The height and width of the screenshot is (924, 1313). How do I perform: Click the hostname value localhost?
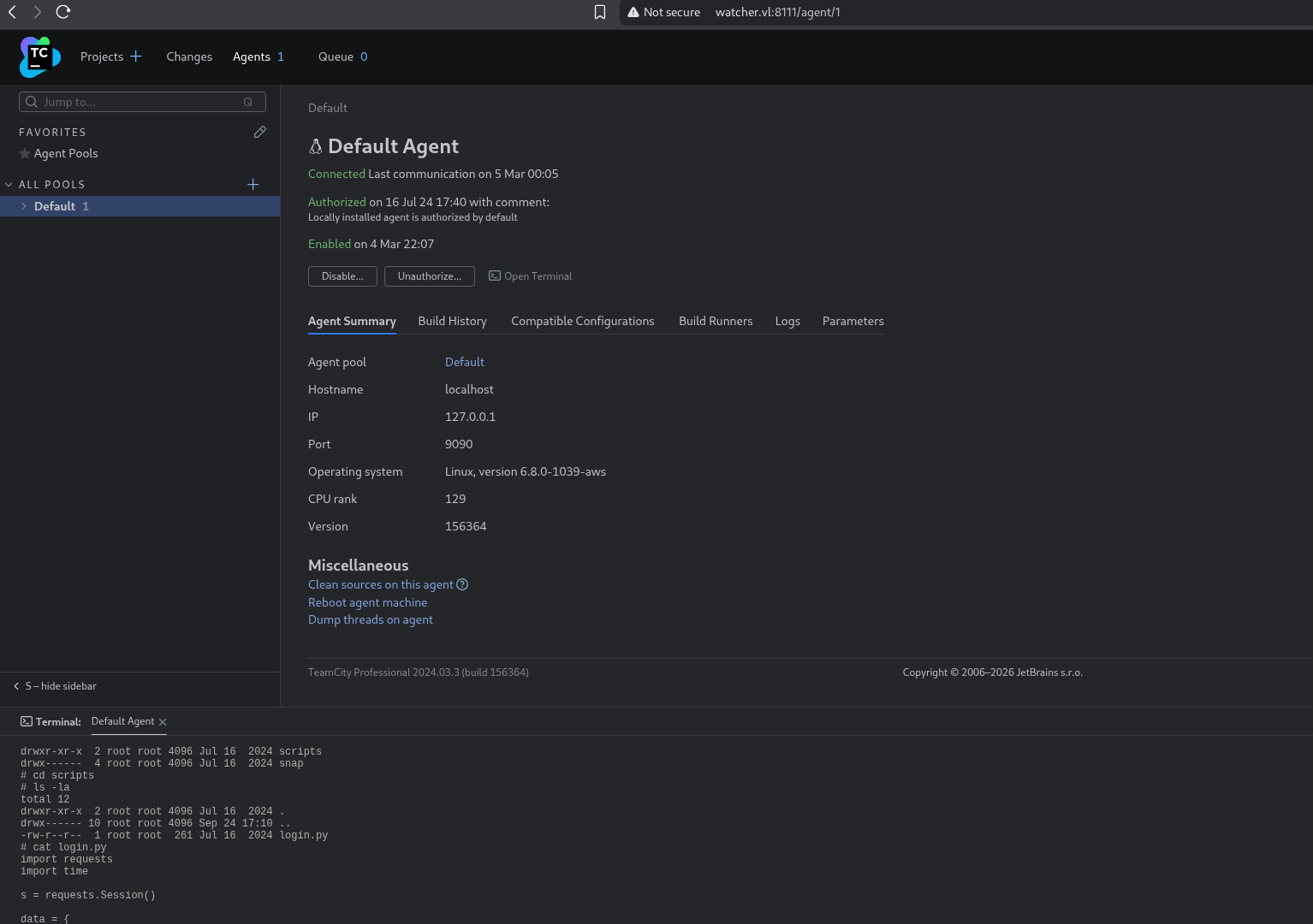469,389
